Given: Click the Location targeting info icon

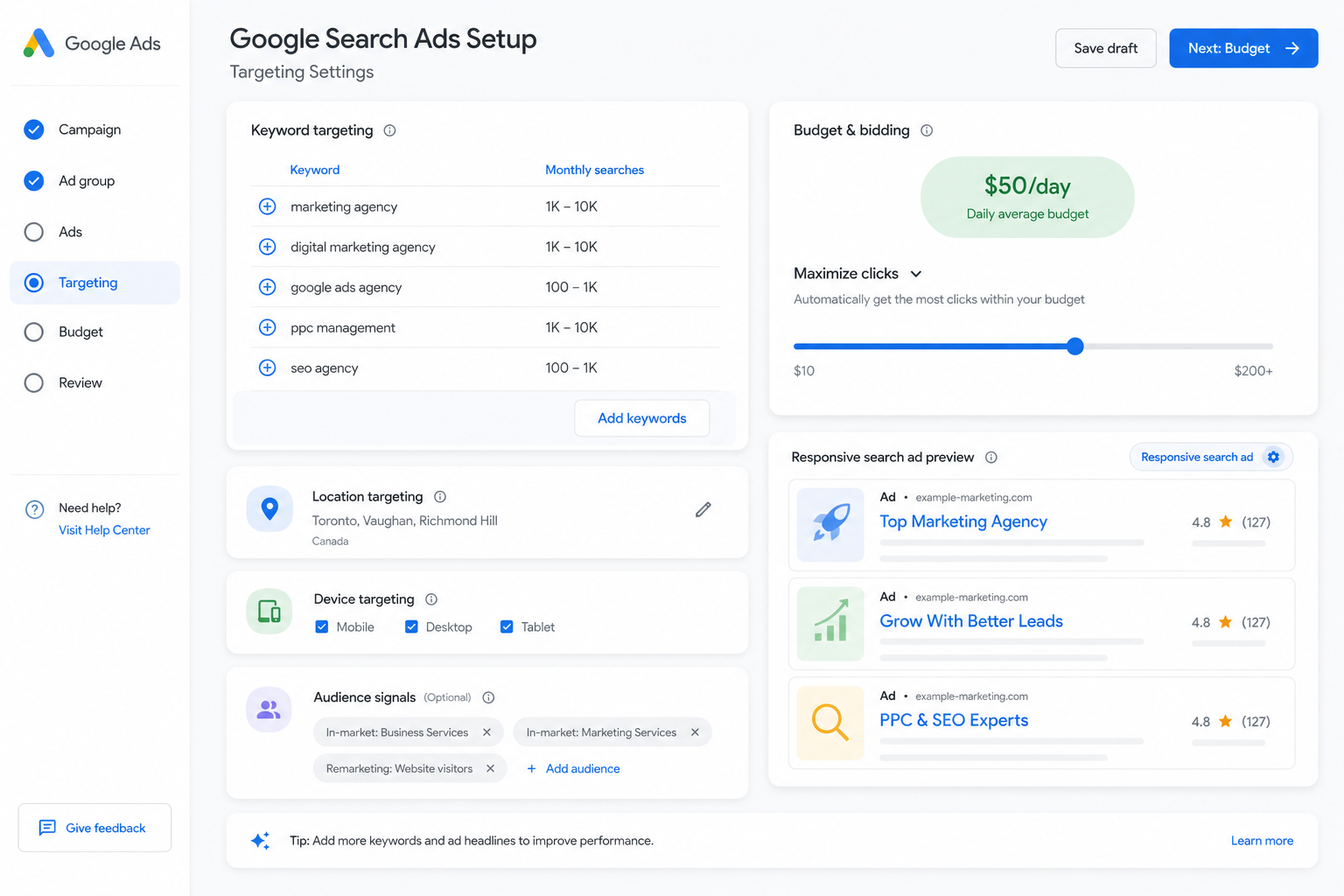Looking at the screenshot, I should coord(440,497).
